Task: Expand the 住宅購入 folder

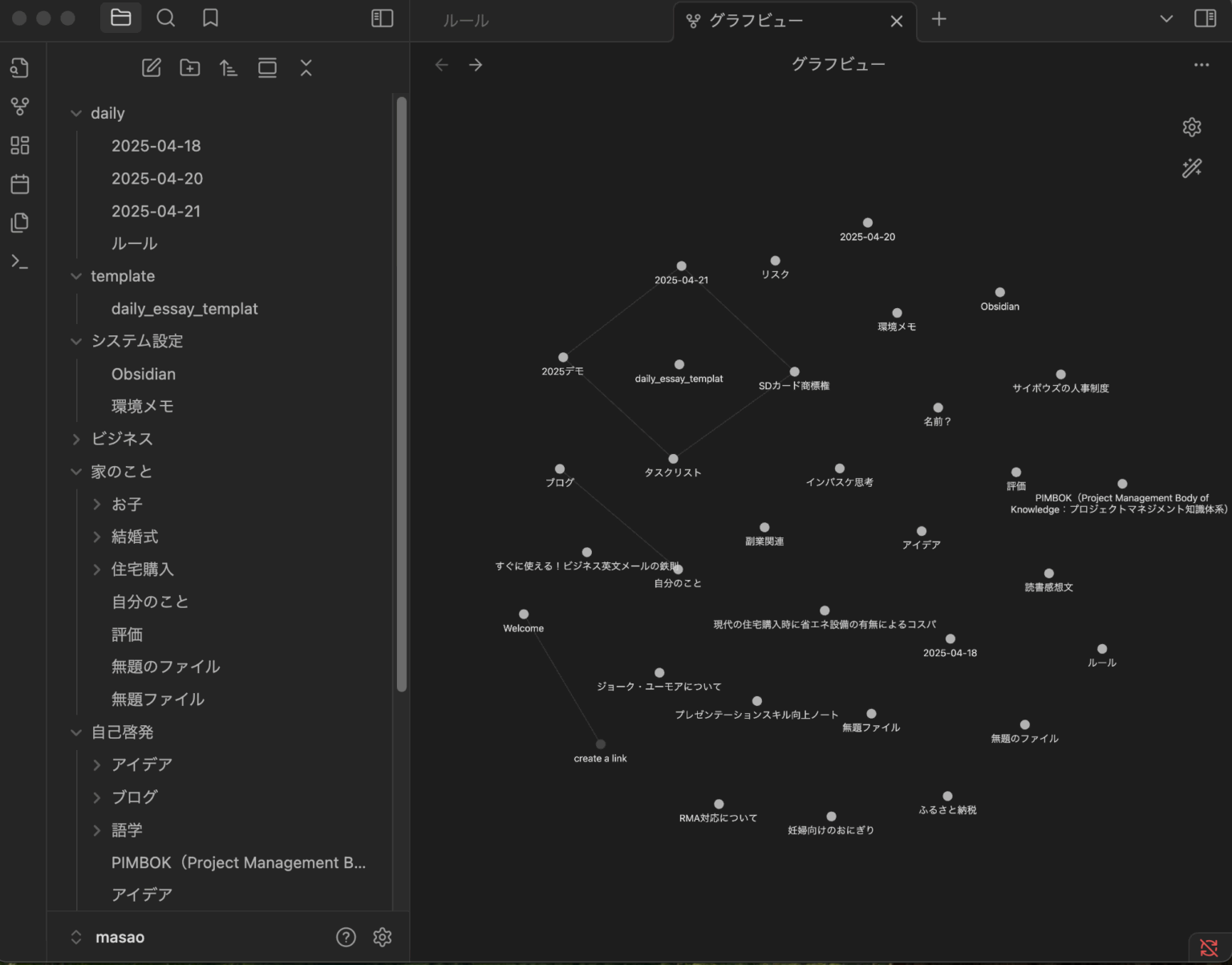Action: (96, 570)
